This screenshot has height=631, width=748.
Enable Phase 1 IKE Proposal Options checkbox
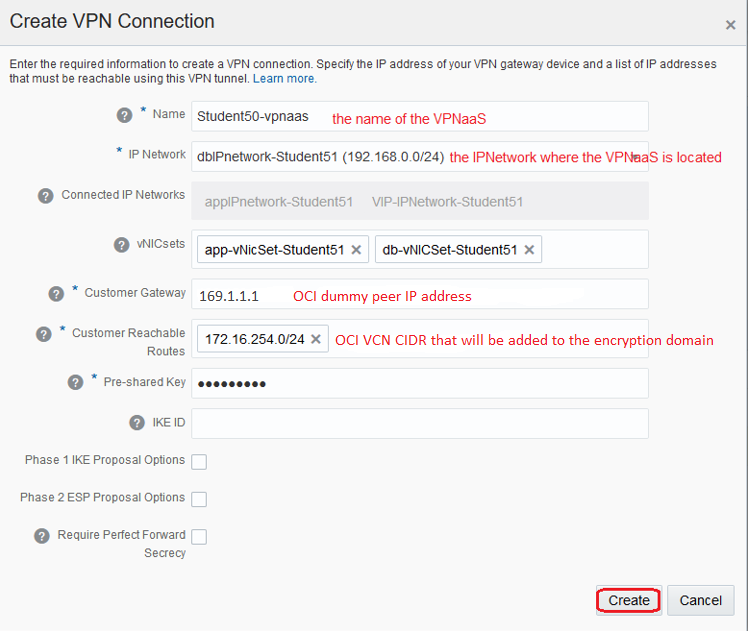click(x=199, y=461)
